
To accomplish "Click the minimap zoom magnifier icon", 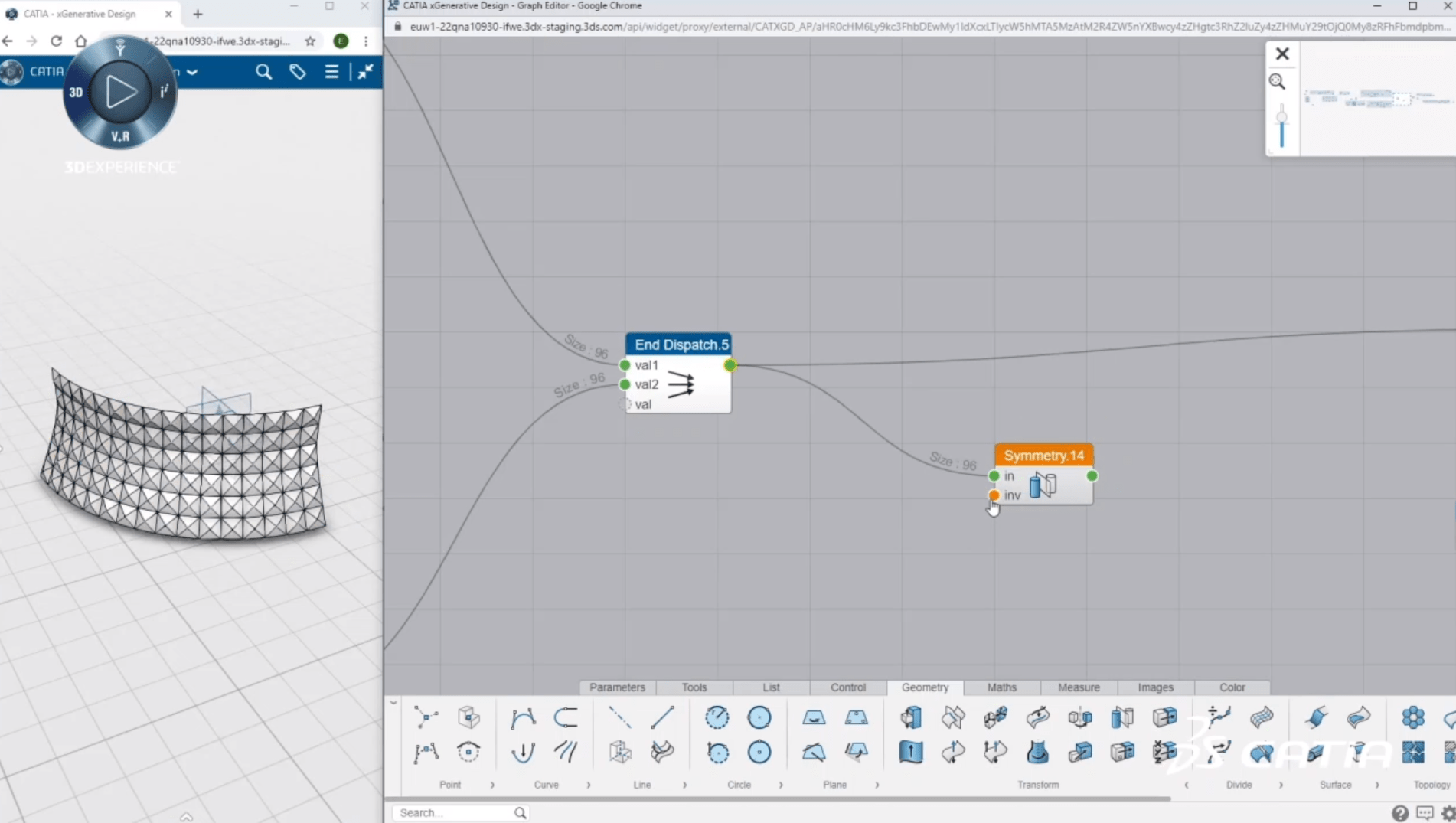I will [x=1277, y=82].
